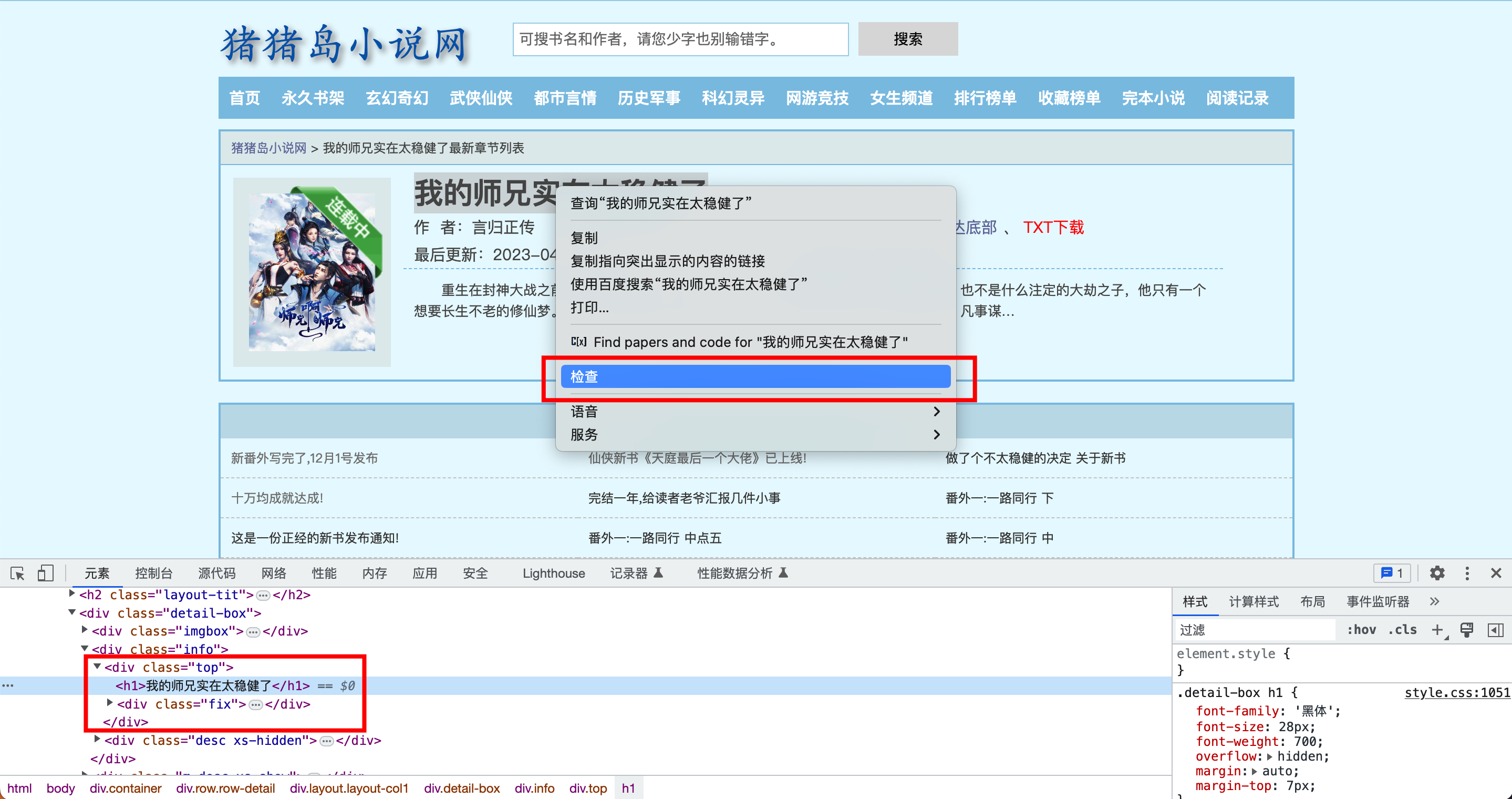Expand the div class="fix" node
Screen dimensions: 1512x799
(x=110, y=703)
